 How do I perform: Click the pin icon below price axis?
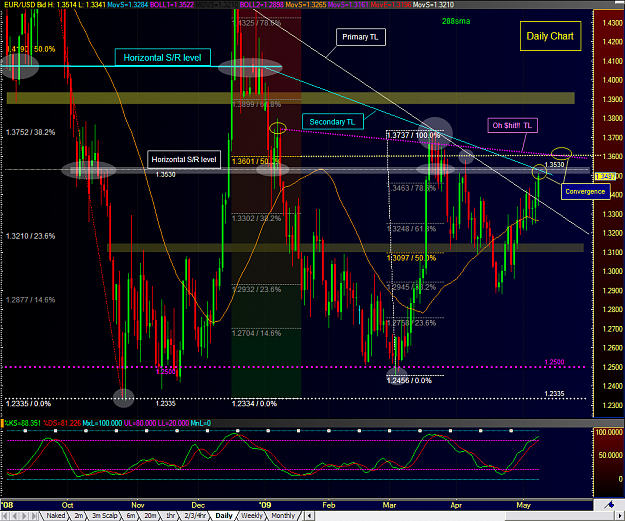(x=609, y=505)
